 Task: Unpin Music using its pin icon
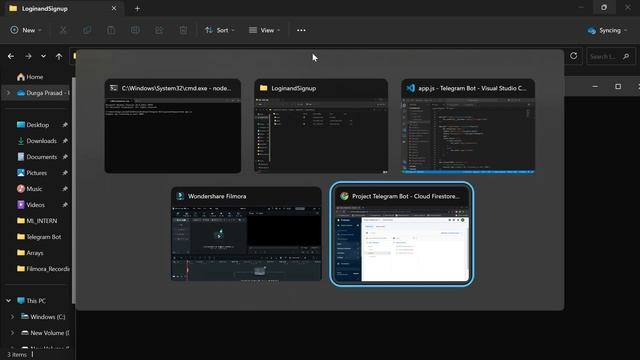click(65, 189)
